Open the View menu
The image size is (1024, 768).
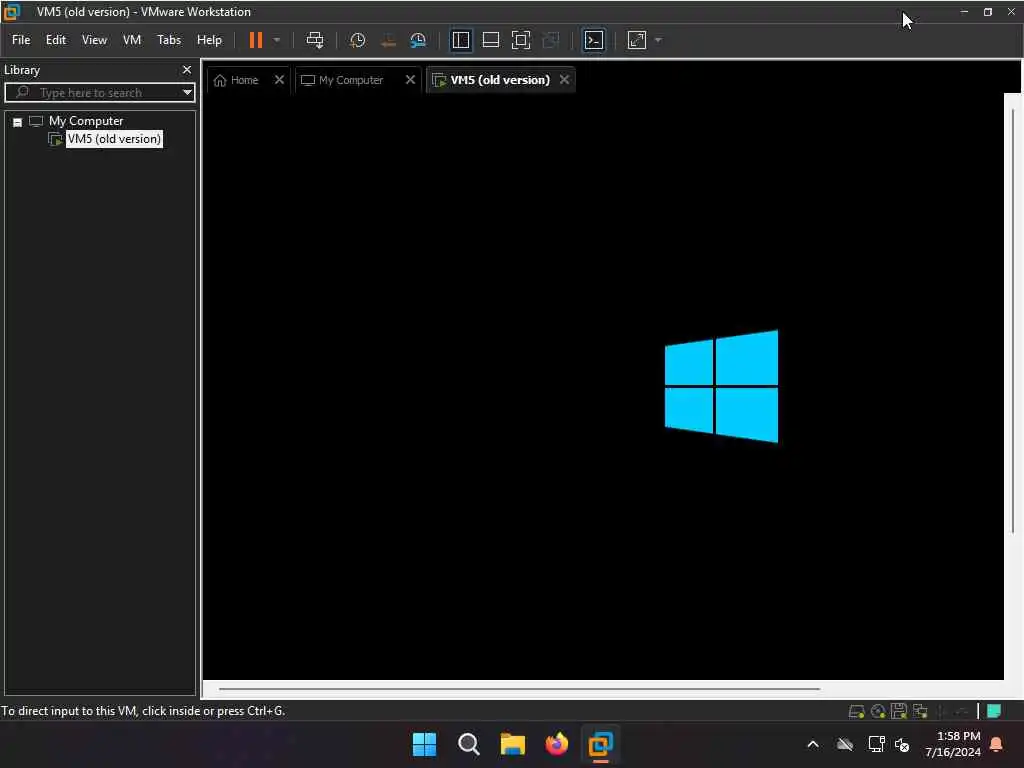94,40
